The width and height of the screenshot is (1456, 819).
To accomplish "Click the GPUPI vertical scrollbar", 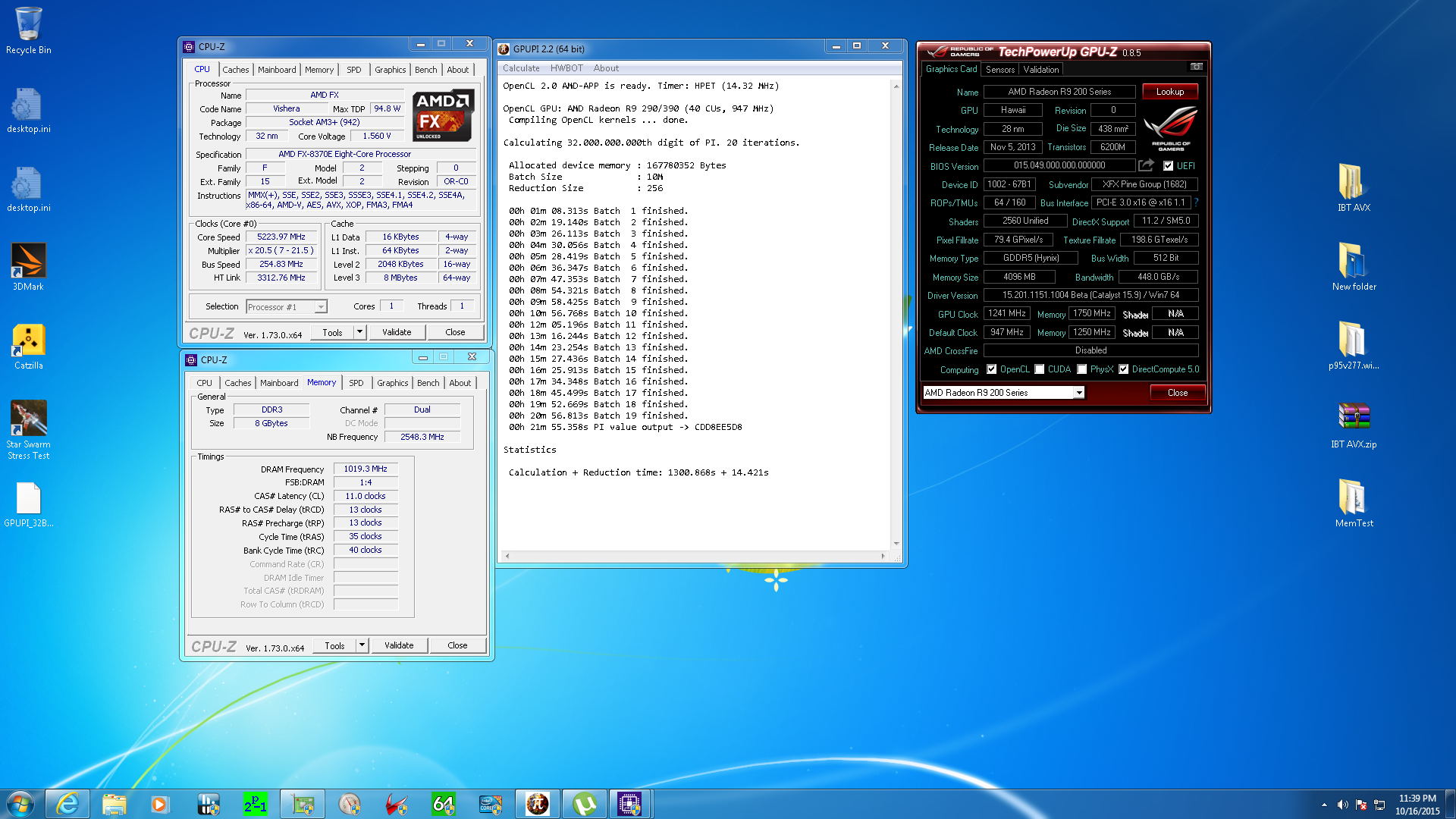I will (x=896, y=315).
